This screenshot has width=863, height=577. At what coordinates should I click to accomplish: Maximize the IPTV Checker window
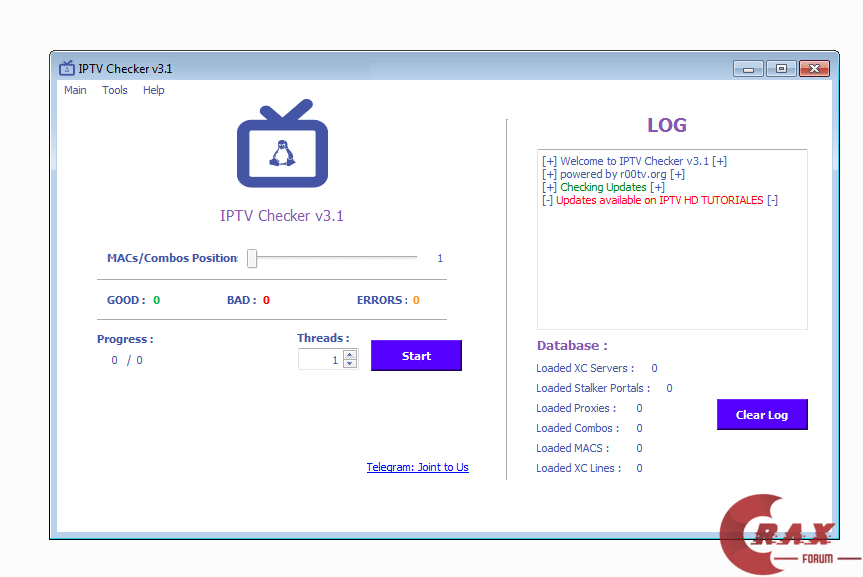click(781, 69)
